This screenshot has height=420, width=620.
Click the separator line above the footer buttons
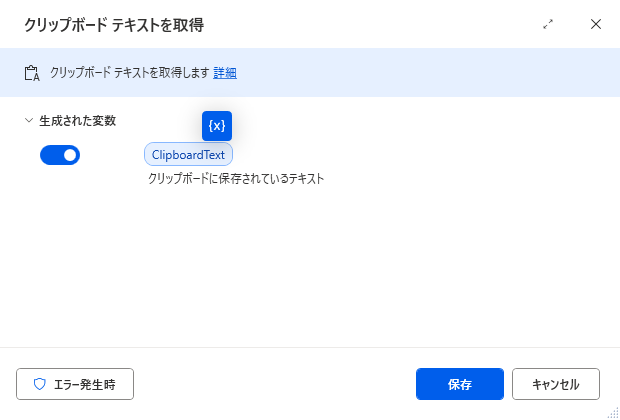click(x=310, y=348)
